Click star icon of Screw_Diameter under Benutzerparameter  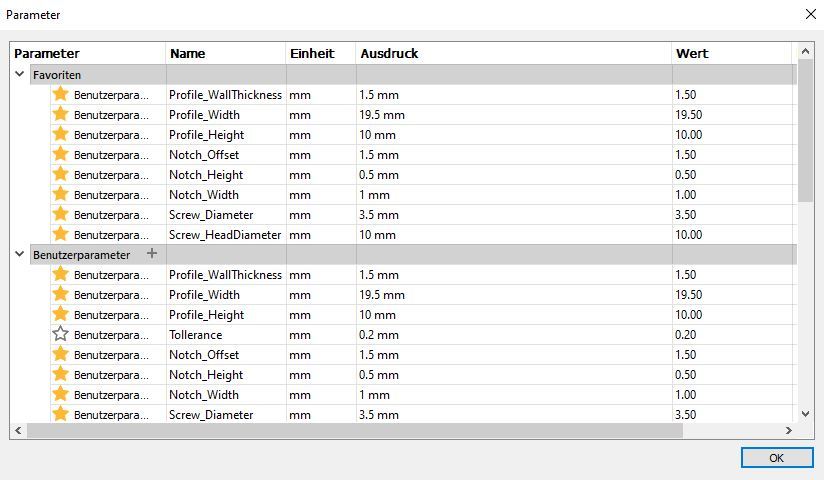60,414
